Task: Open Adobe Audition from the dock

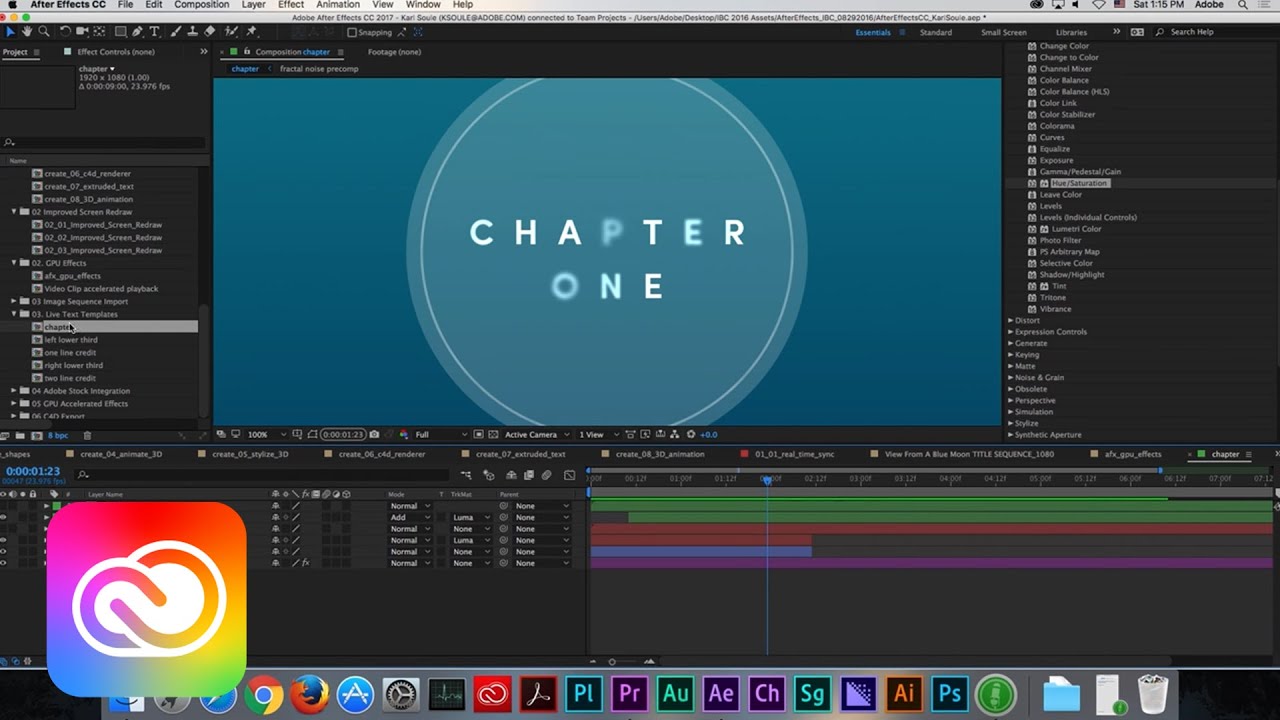Action: pyautogui.click(x=676, y=693)
